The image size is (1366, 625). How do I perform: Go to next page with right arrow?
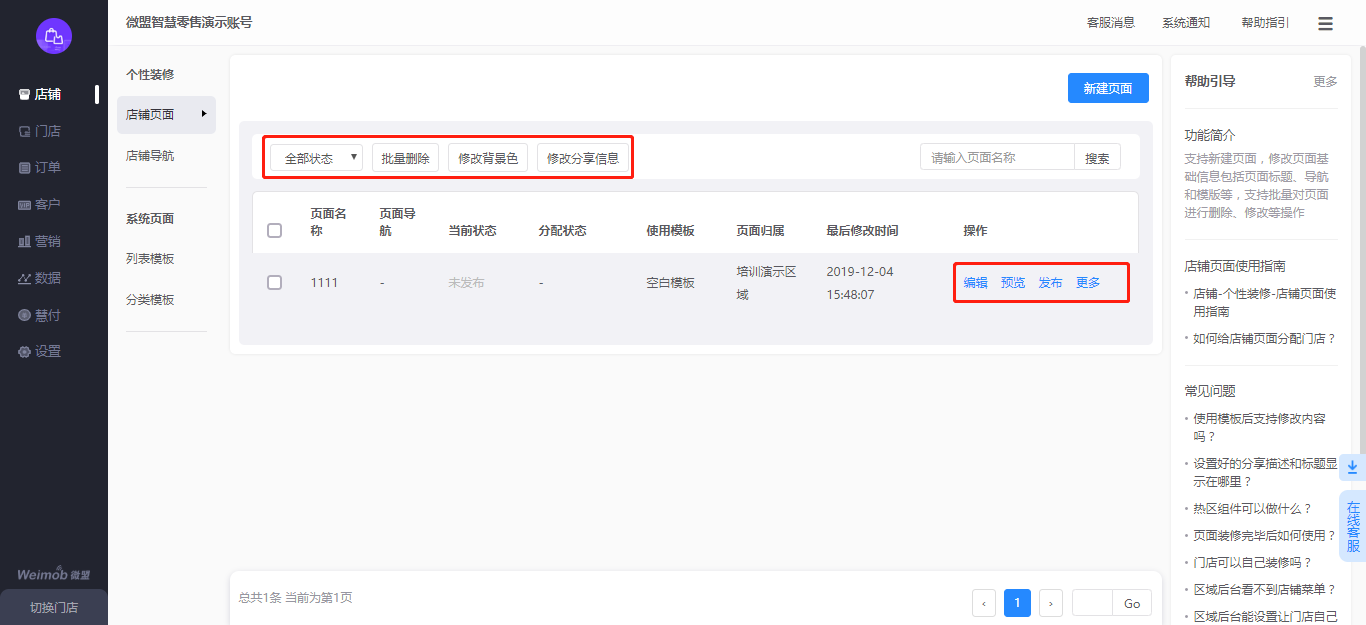click(x=1051, y=603)
